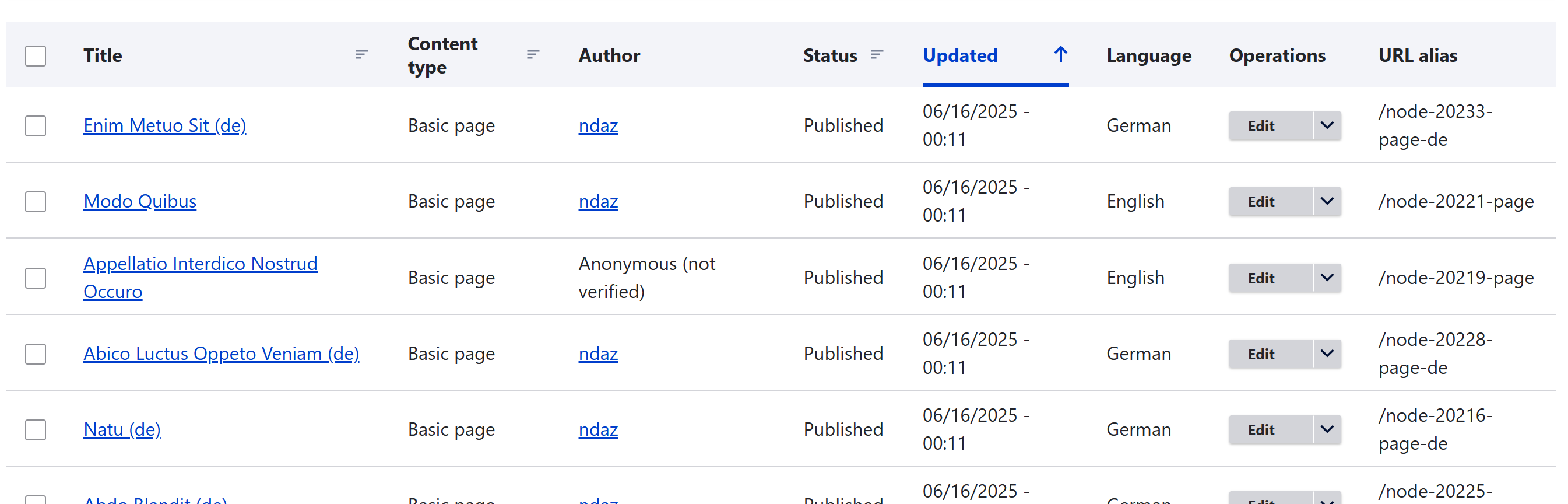Open operations dropdown arrow for Modo Quibus
Viewport: 1568px width, 504px height.
click(1327, 202)
